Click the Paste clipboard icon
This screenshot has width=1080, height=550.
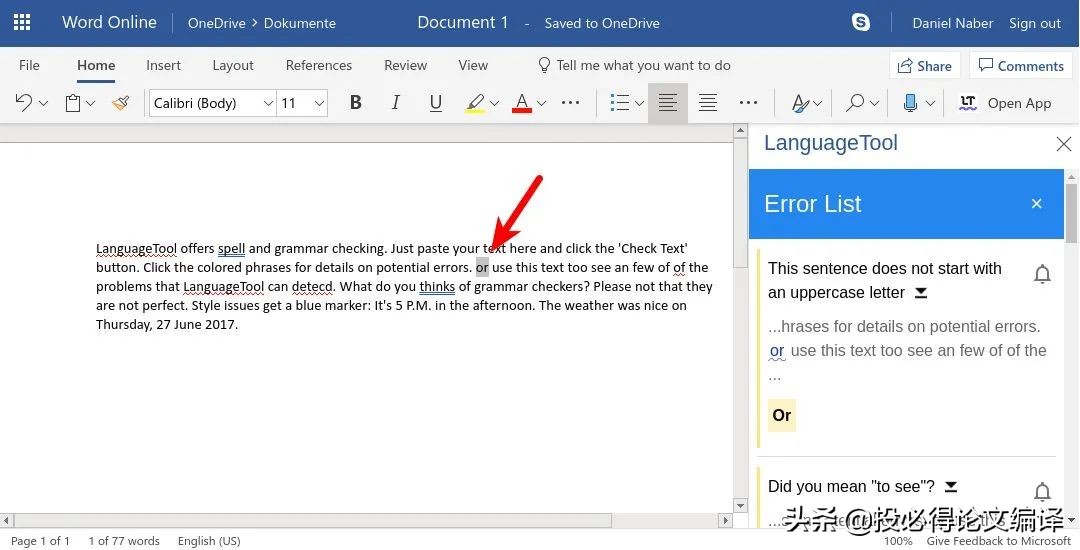click(72, 103)
